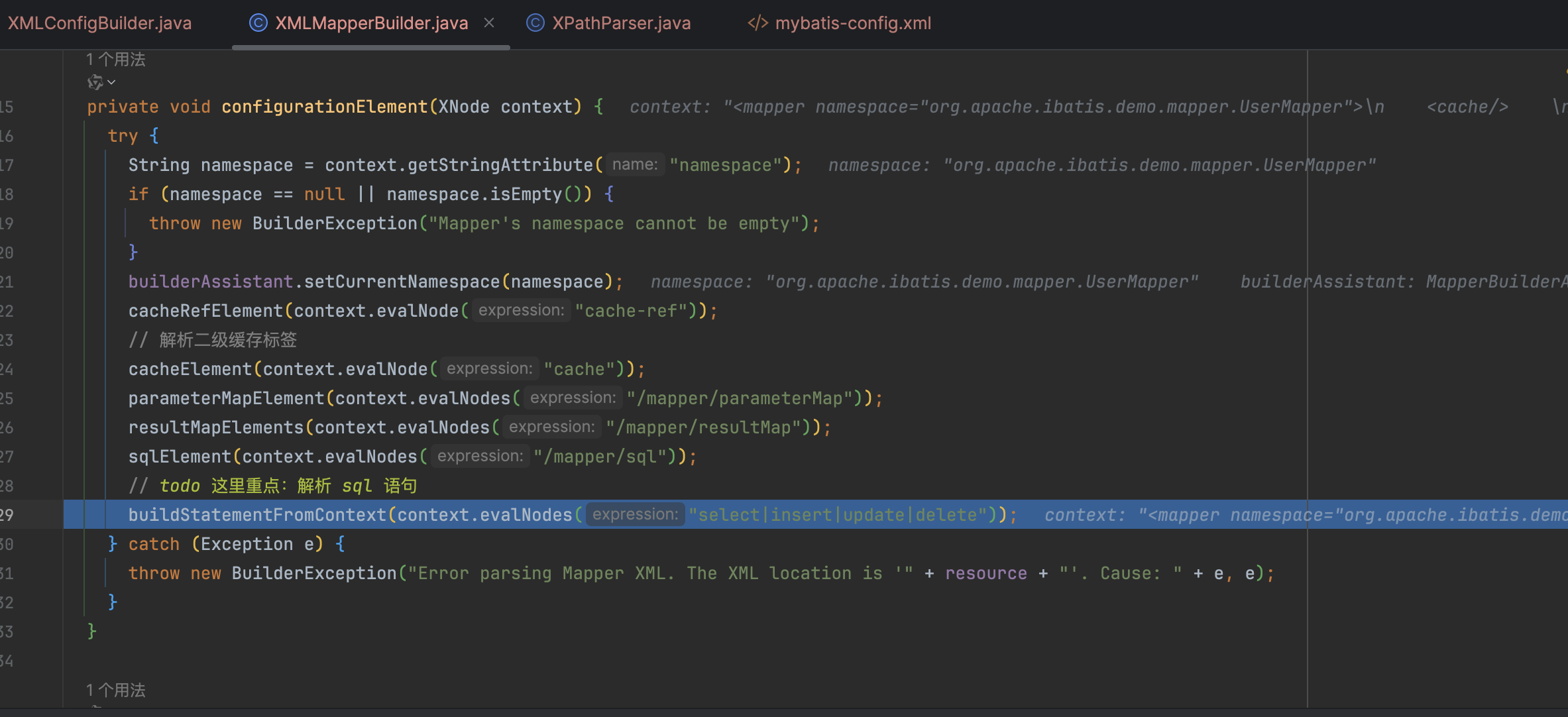Click the 'expression:' hint before "cache"
Viewport: 1568px width, 717px height.
(489, 368)
